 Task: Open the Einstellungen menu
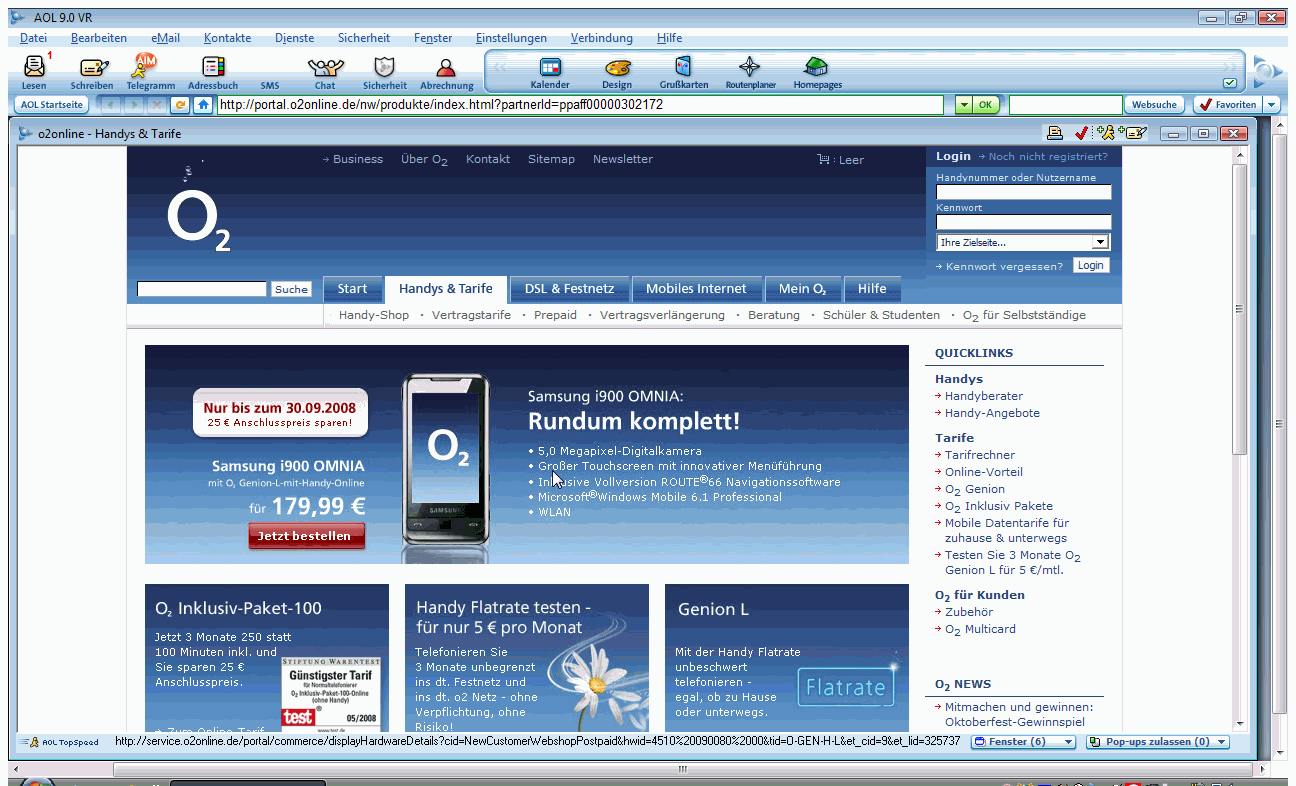coord(511,38)
